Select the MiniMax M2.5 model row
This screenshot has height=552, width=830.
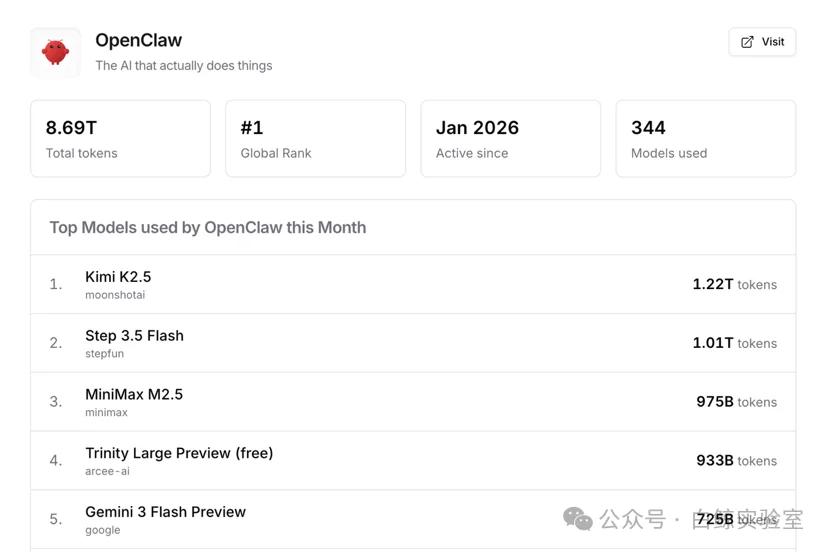(x=134, y=395)
